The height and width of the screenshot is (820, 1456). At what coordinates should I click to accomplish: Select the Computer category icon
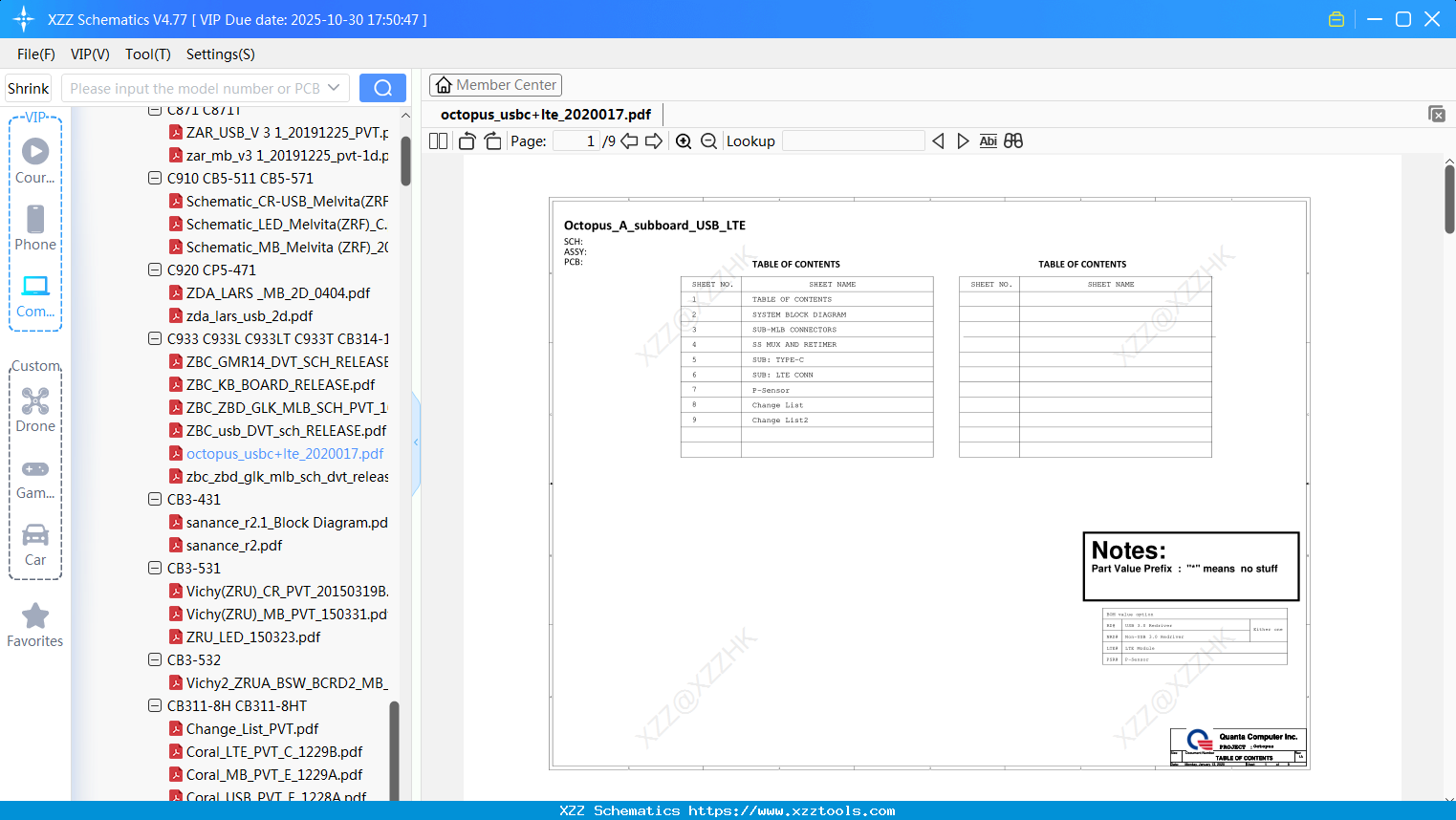pos(35,295)
